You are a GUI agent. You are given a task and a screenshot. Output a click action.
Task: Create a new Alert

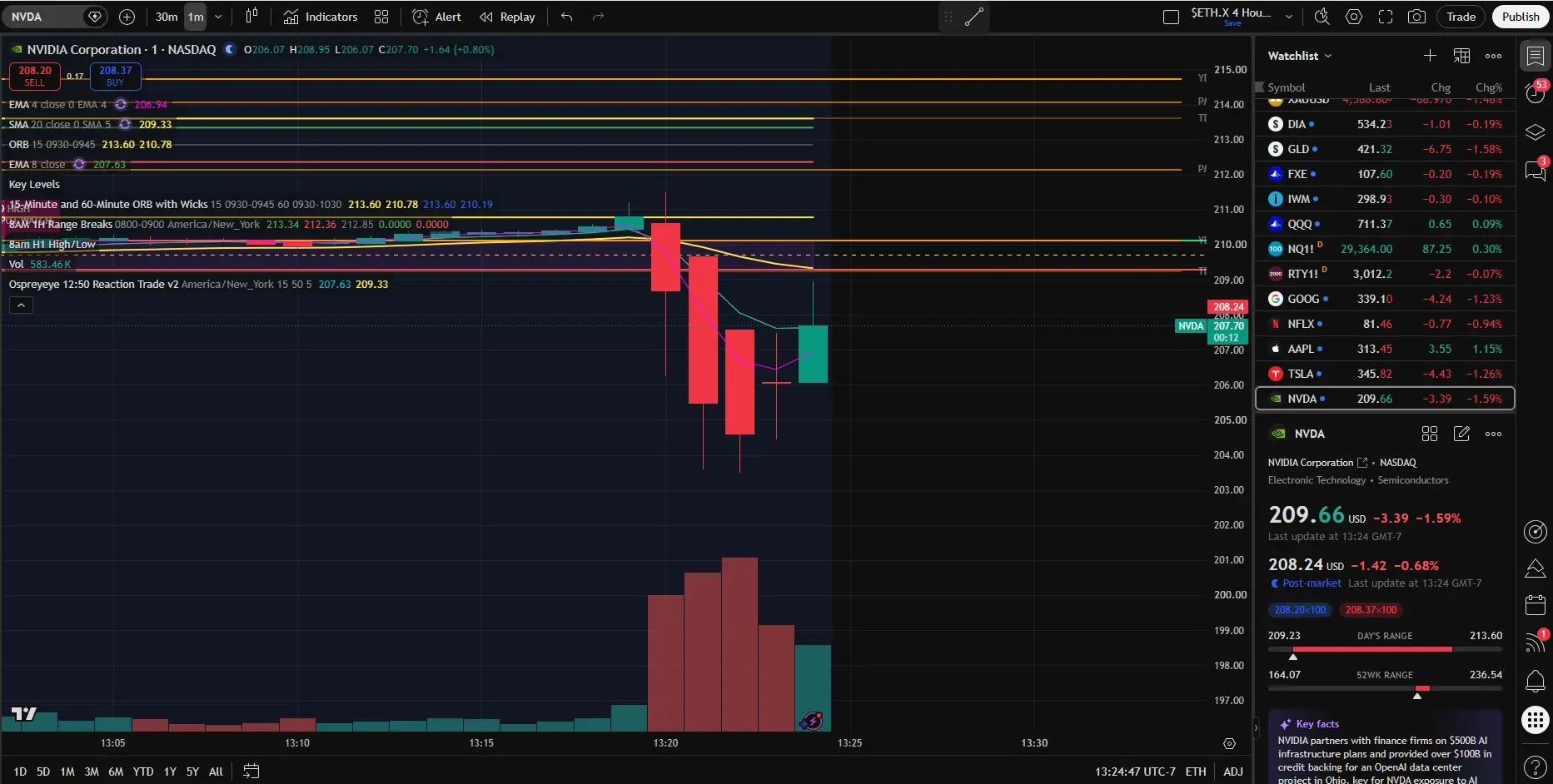point(437,17)
